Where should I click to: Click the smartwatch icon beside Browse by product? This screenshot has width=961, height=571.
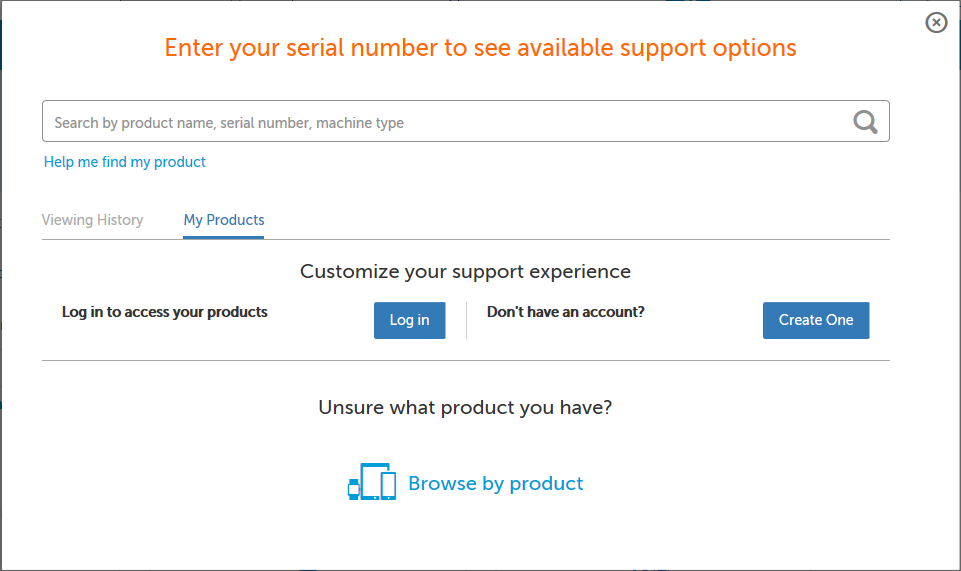click(x=353, y=489)
